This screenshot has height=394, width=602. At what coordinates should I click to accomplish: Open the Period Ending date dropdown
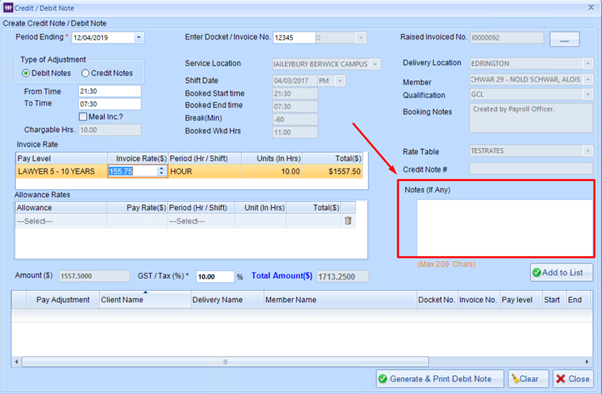tap(139, 37)
